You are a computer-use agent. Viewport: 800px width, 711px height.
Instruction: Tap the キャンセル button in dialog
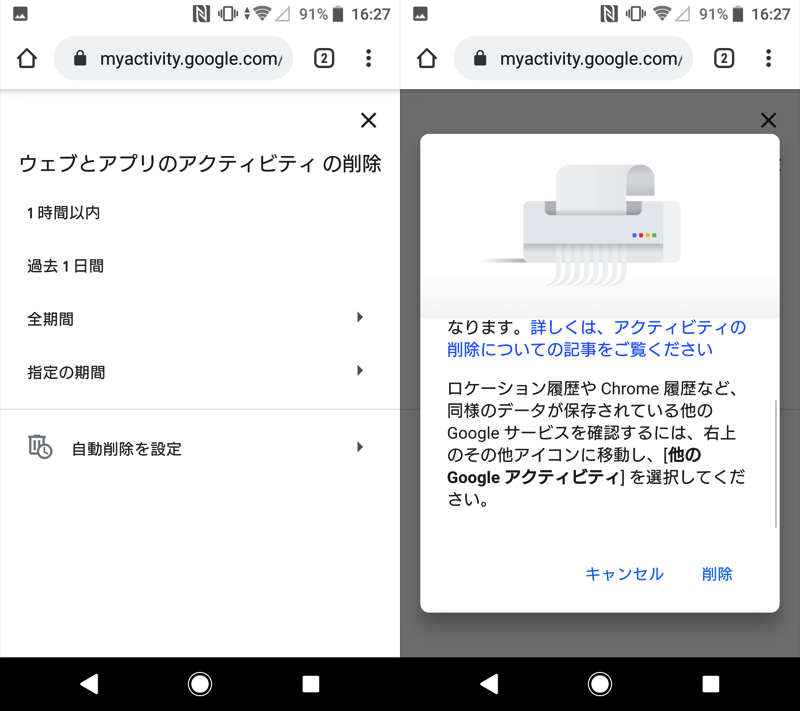pos(624,574)
